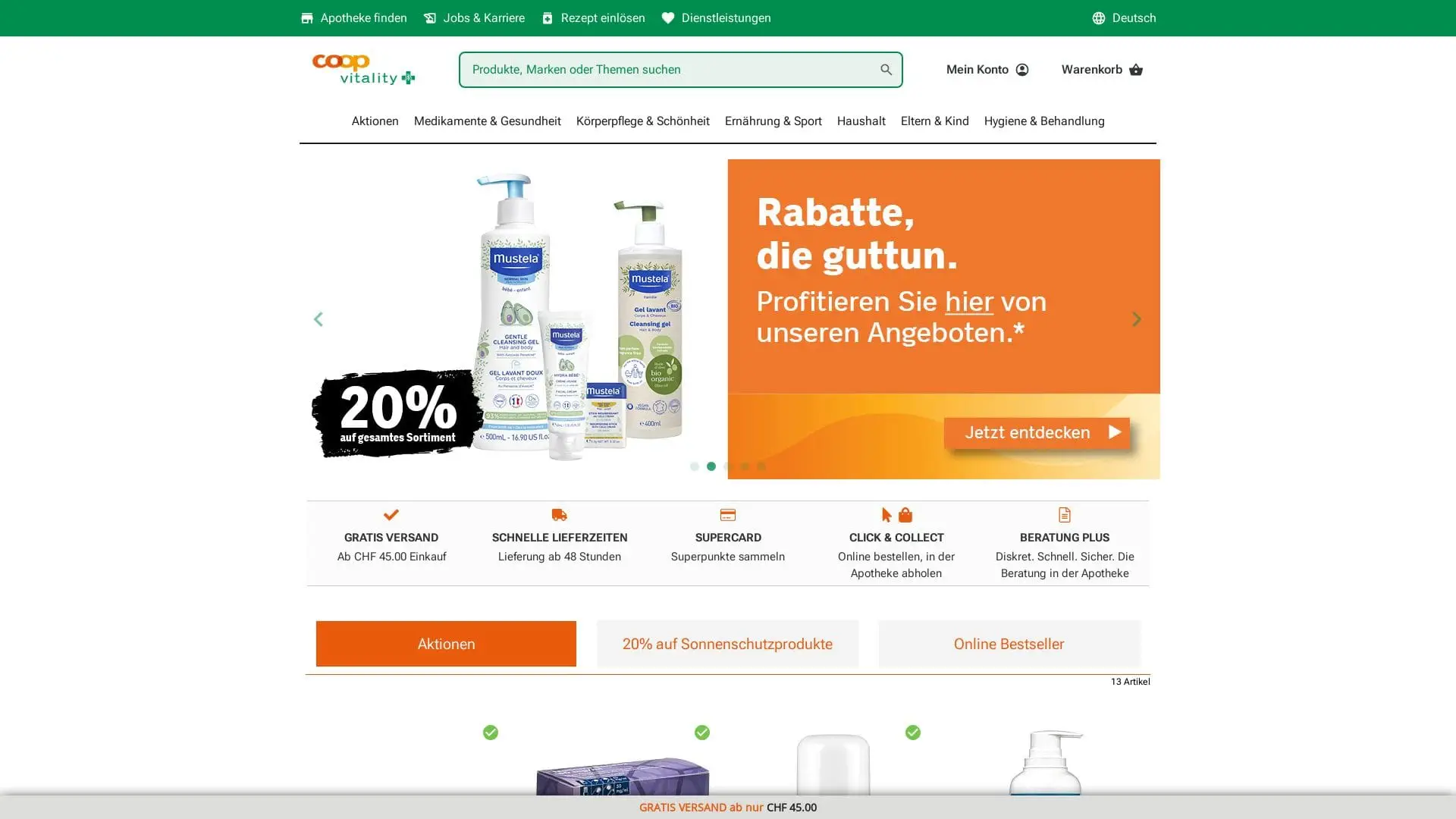1456x819 pixels.
Task: Open Mein Konto account icon
Action: pyautogui.click(x=1022, y=70)
